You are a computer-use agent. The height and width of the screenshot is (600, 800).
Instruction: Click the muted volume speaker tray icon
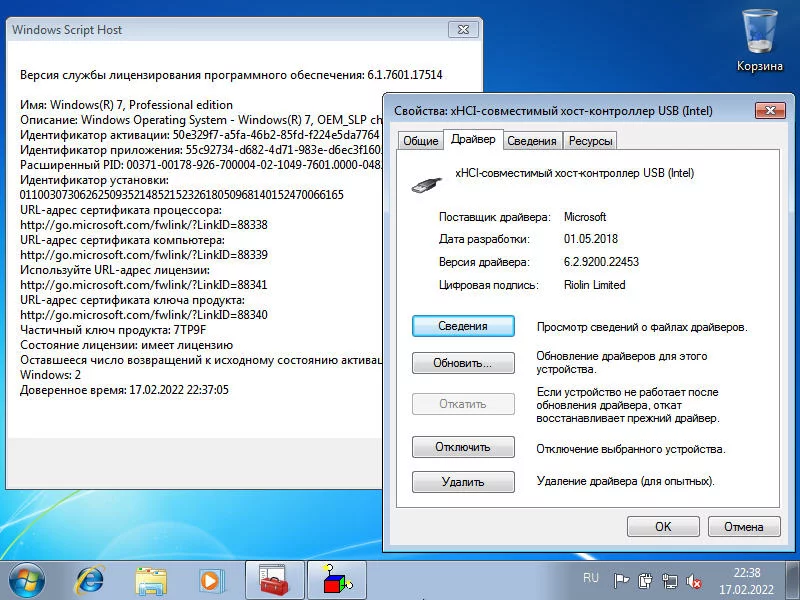[694, 581]
